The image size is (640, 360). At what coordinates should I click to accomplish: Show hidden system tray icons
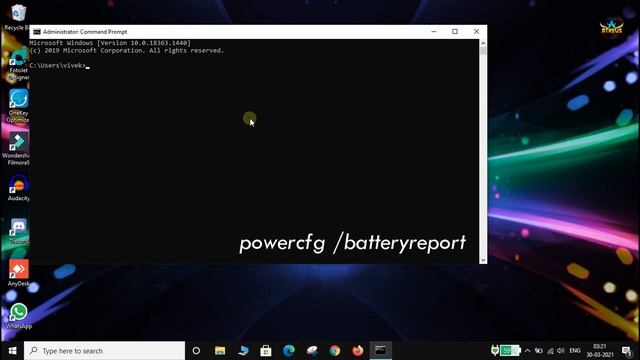pos(527,351)
